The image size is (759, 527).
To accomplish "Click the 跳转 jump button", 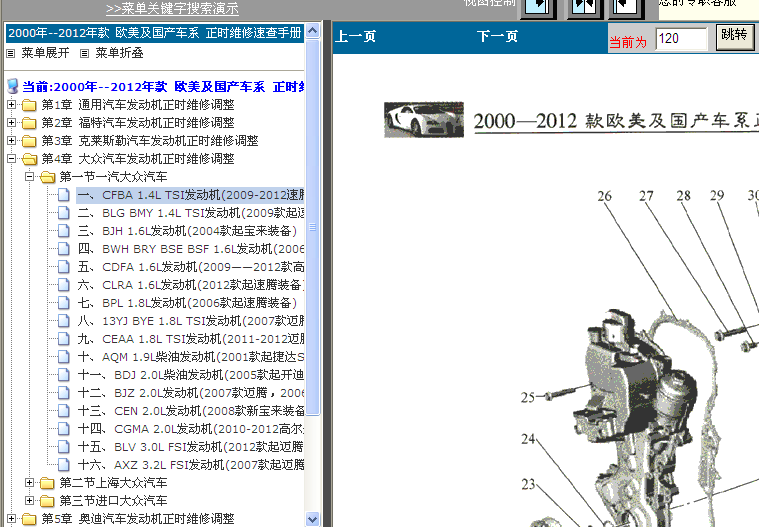I will [734, 37].
